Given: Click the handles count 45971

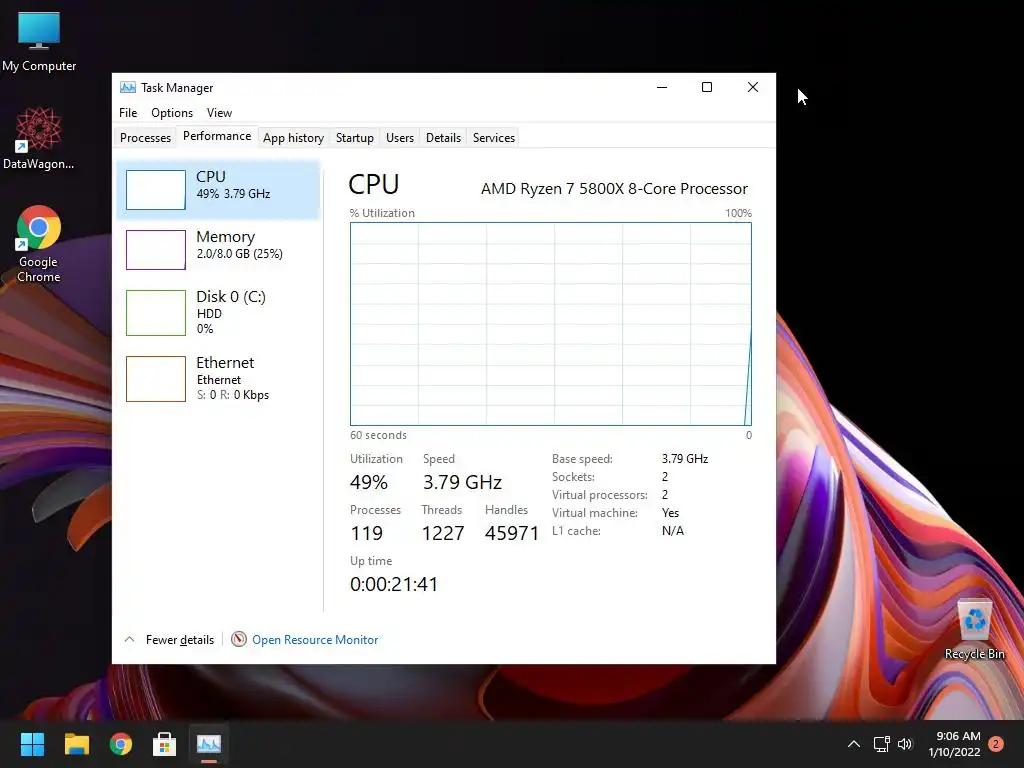Looking at the screenshot, I should tap(512, 534).
